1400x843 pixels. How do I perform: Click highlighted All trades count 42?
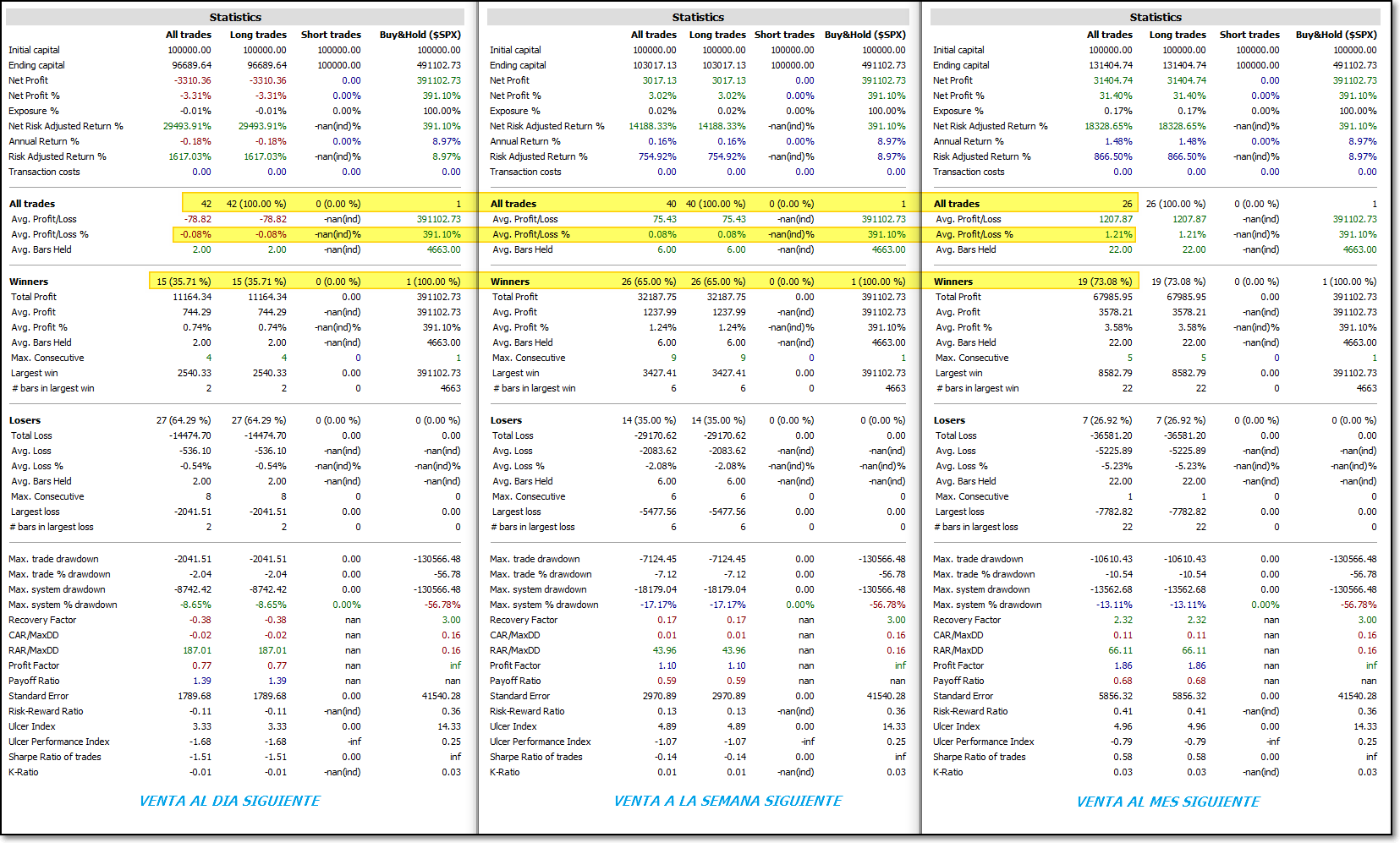[206, 204]
